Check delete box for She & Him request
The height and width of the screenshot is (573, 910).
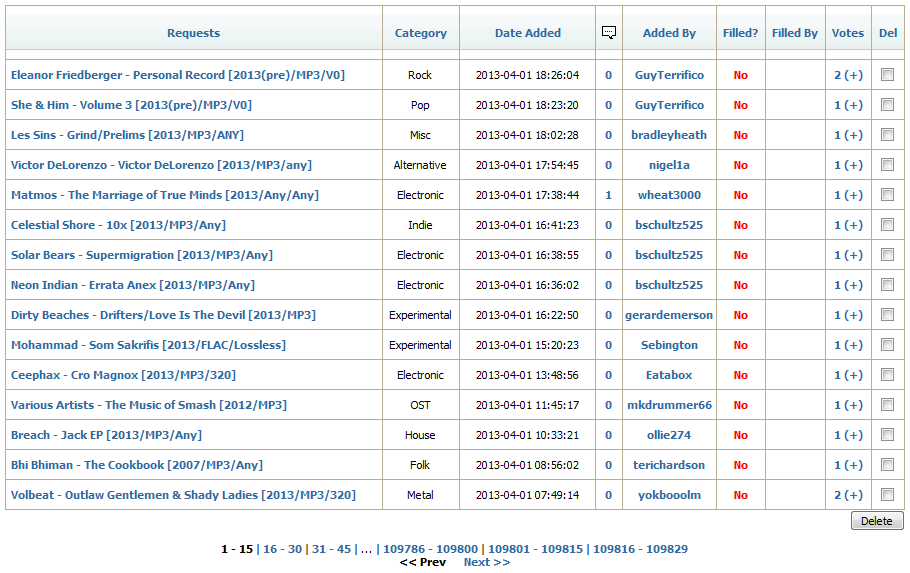(887, 104)
